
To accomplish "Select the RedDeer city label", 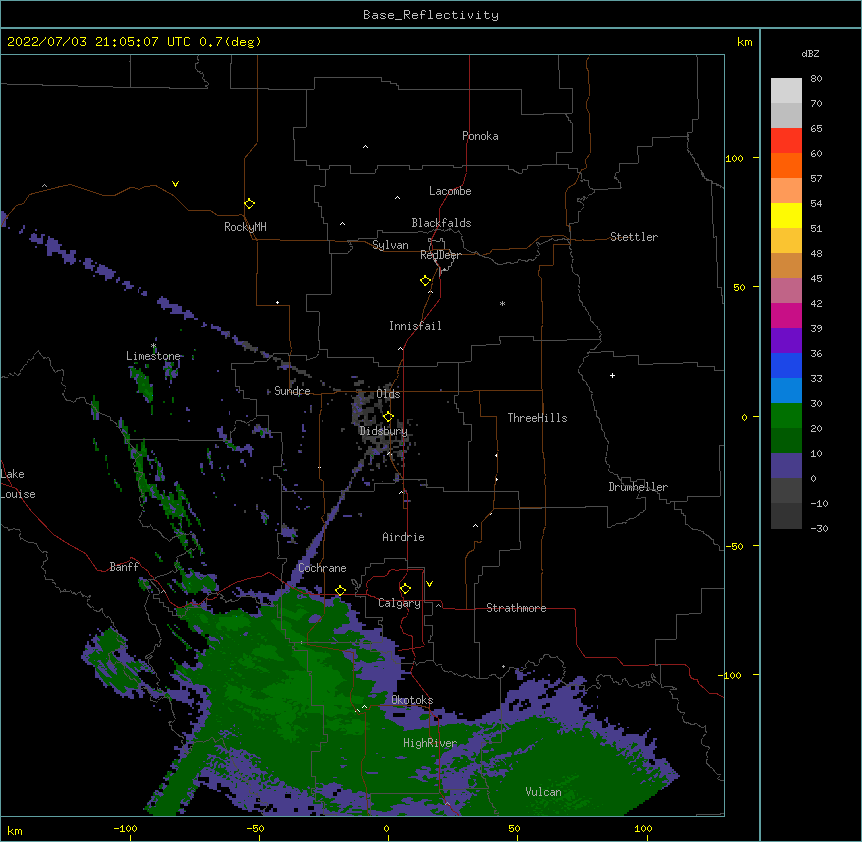I will (x=440, y=255).
